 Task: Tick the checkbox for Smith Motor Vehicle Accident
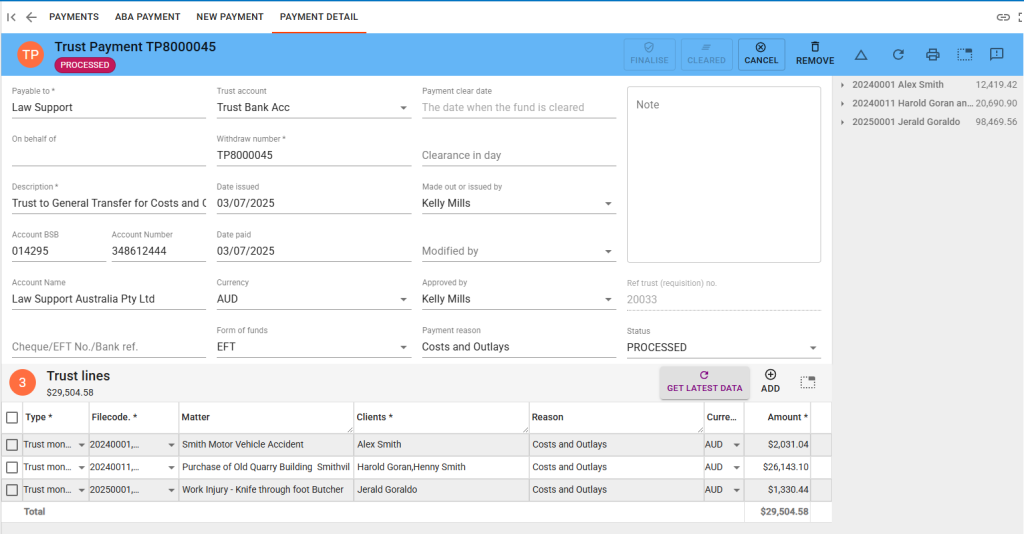(12, 444)
